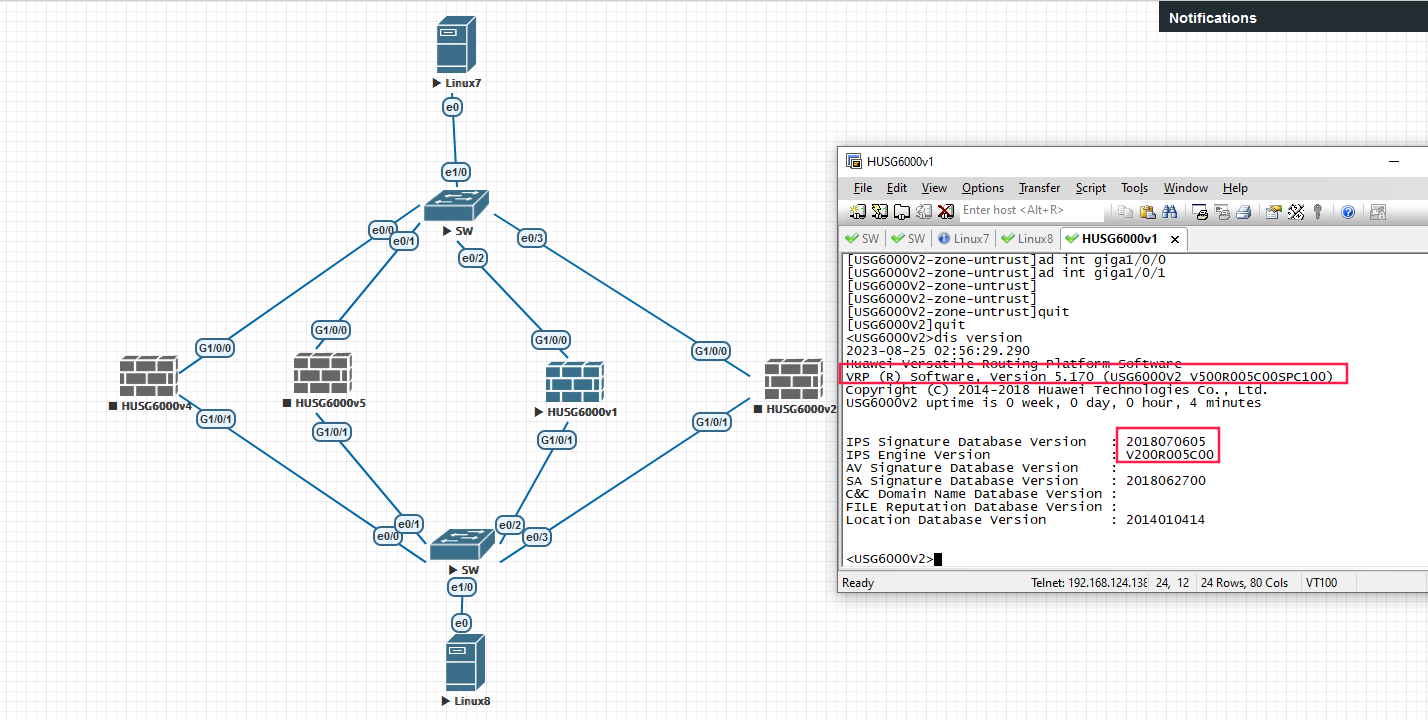Switch to the Linux7 session tab
The image size is (1428, 720).
965,239
